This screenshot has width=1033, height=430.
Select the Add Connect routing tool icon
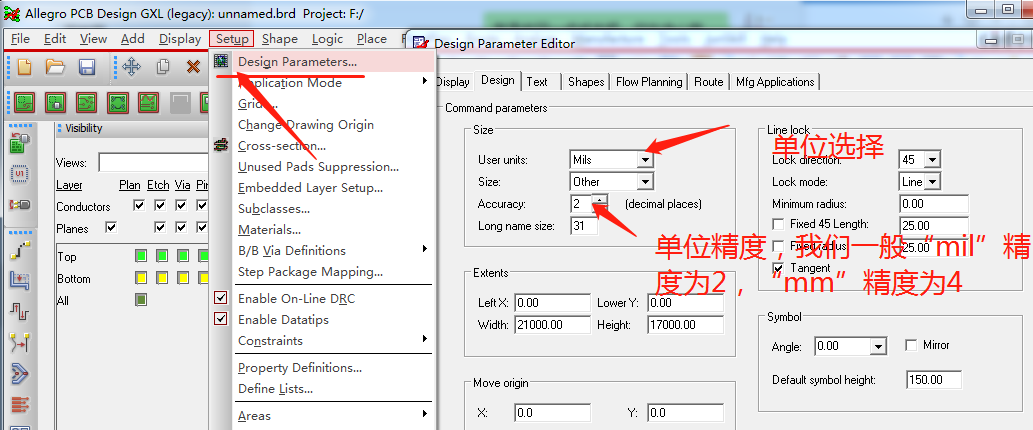point(20,251)
